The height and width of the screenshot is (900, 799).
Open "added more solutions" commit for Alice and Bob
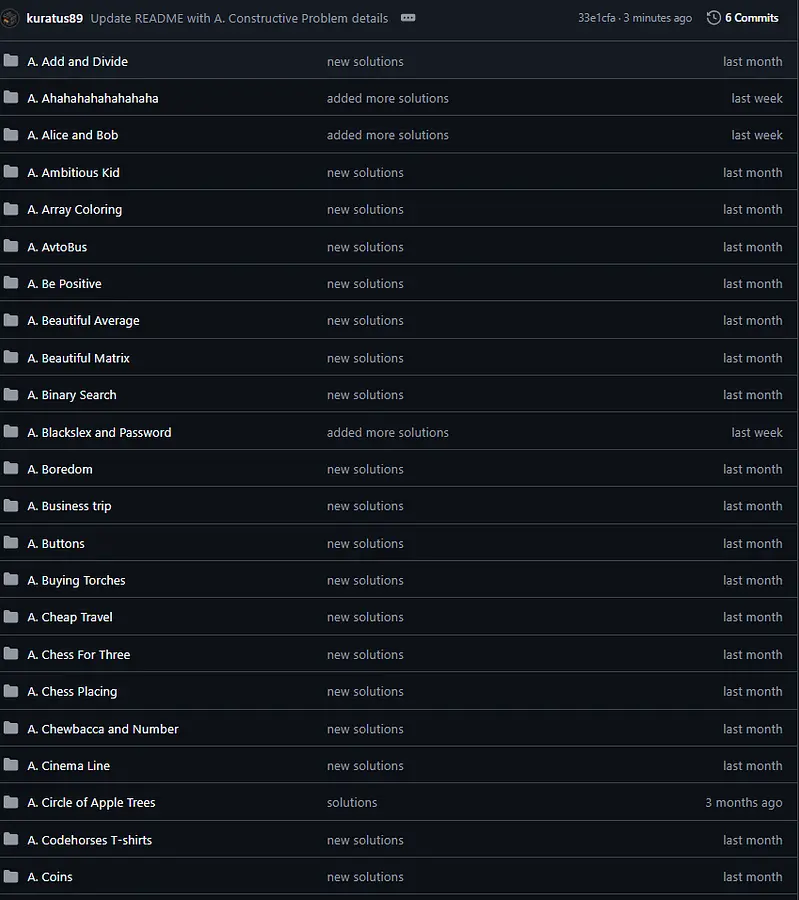tap(387, 135)
